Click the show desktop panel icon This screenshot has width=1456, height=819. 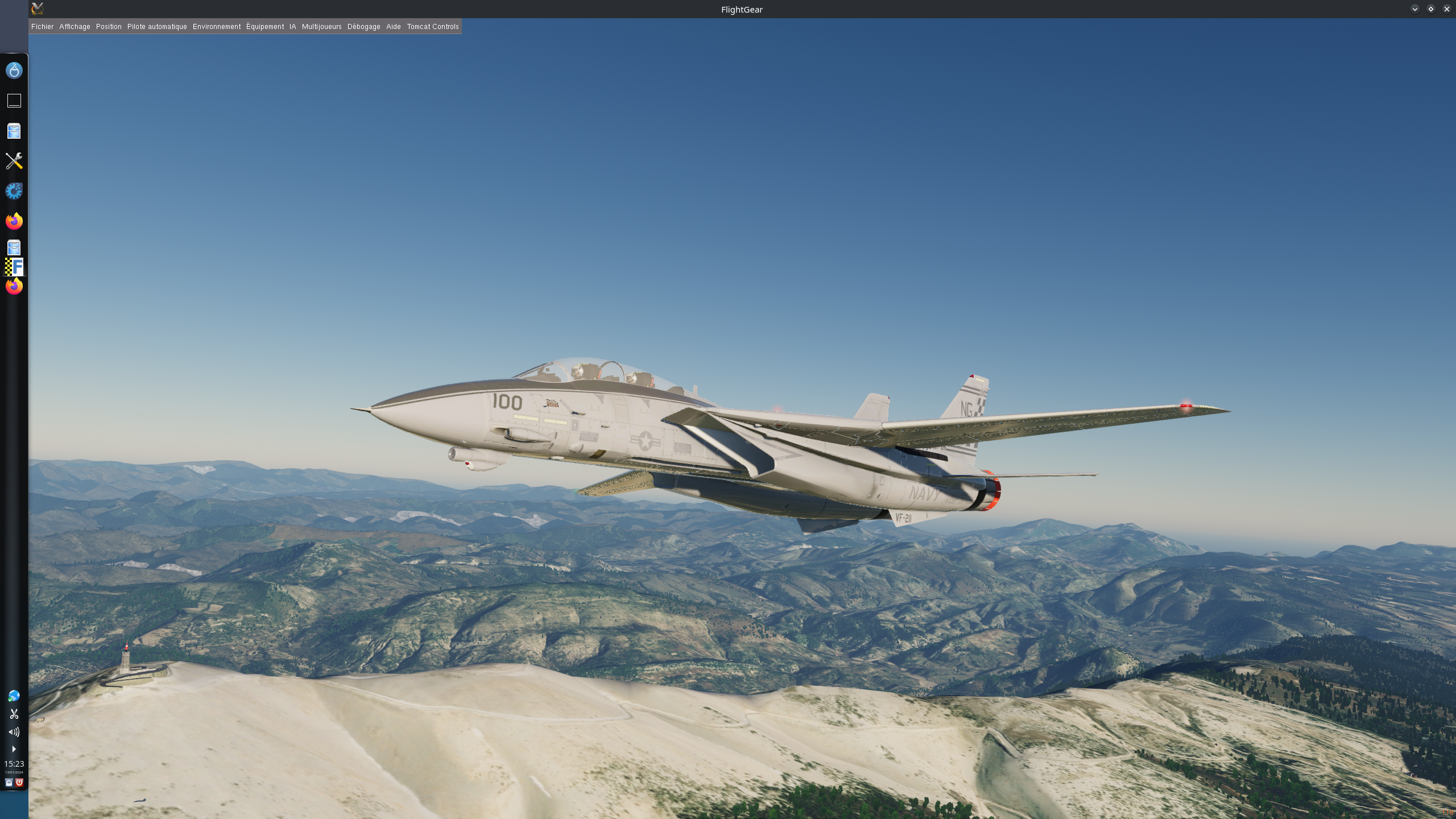click(14, 101)
